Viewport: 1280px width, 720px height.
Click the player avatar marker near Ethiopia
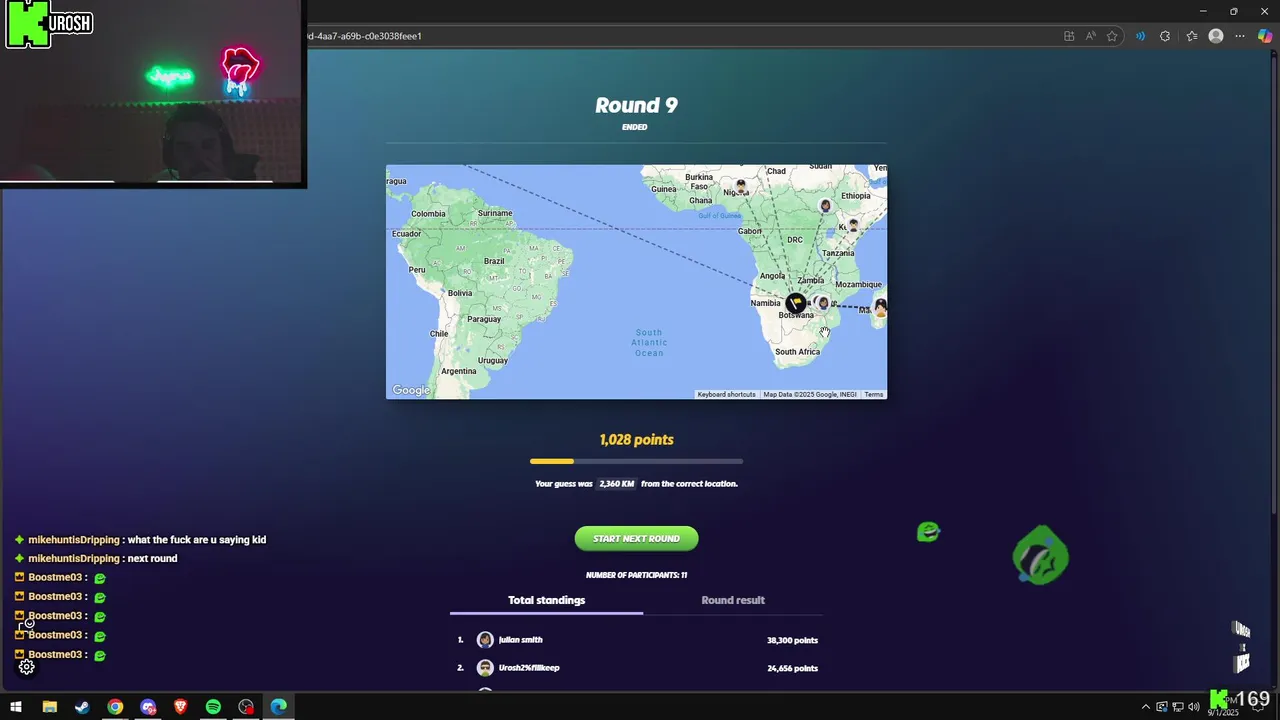point(825,205)
